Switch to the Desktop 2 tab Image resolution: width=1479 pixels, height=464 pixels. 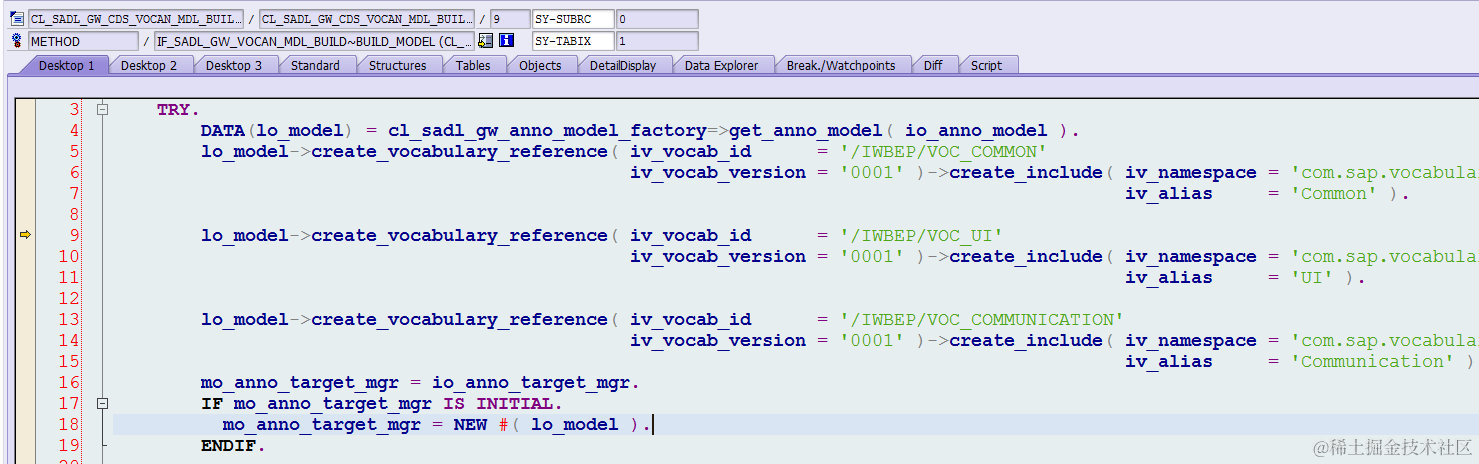(149, 65)
